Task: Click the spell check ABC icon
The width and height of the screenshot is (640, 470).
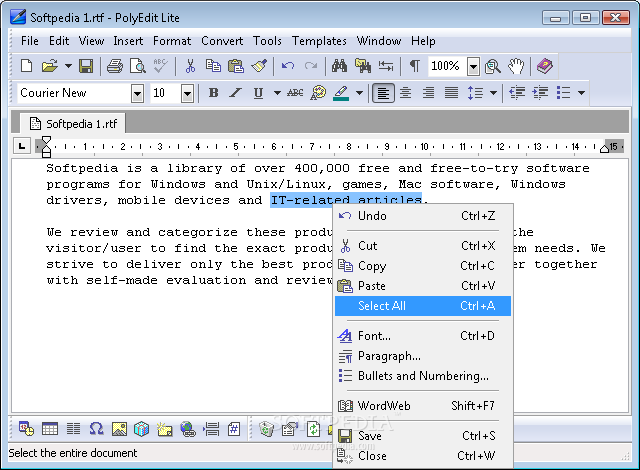Action: click(x=160, y=66)
